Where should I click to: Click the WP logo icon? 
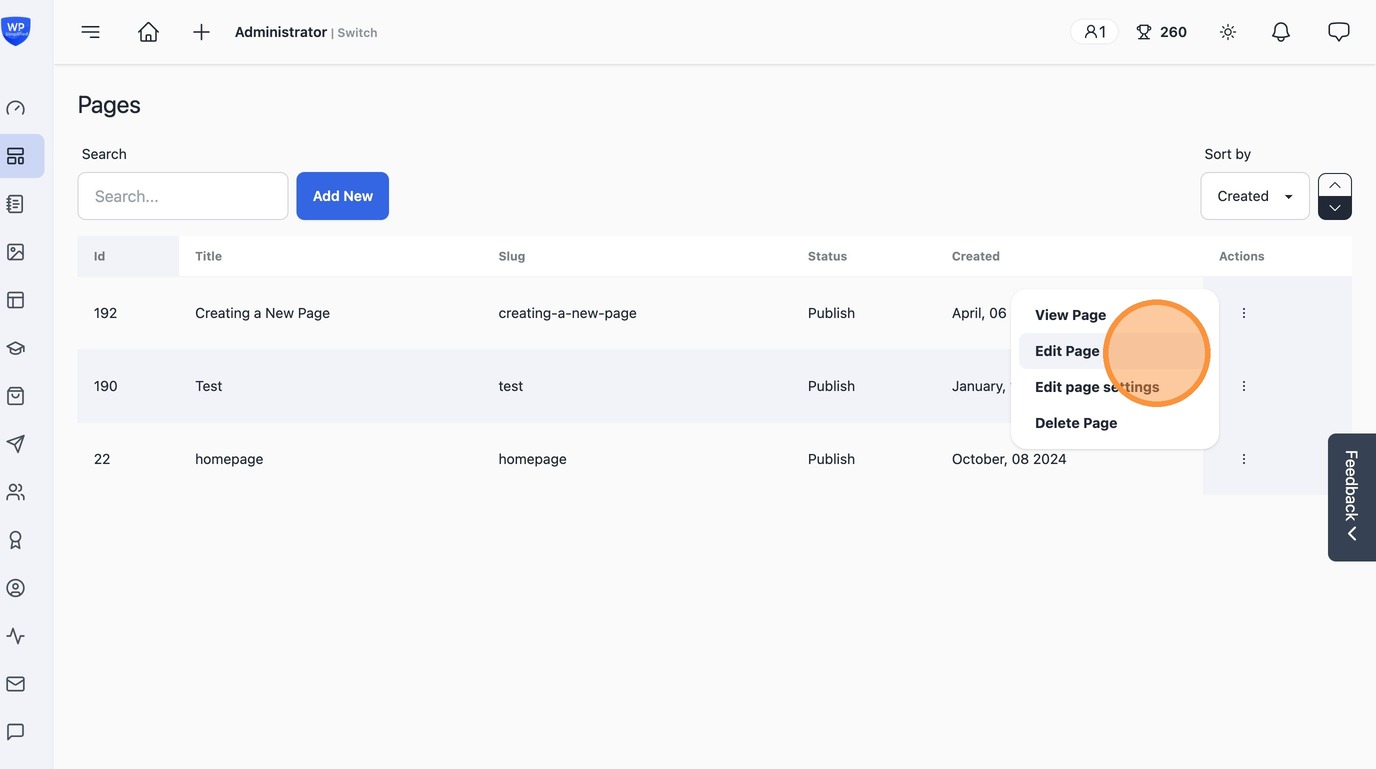(16, 31)
